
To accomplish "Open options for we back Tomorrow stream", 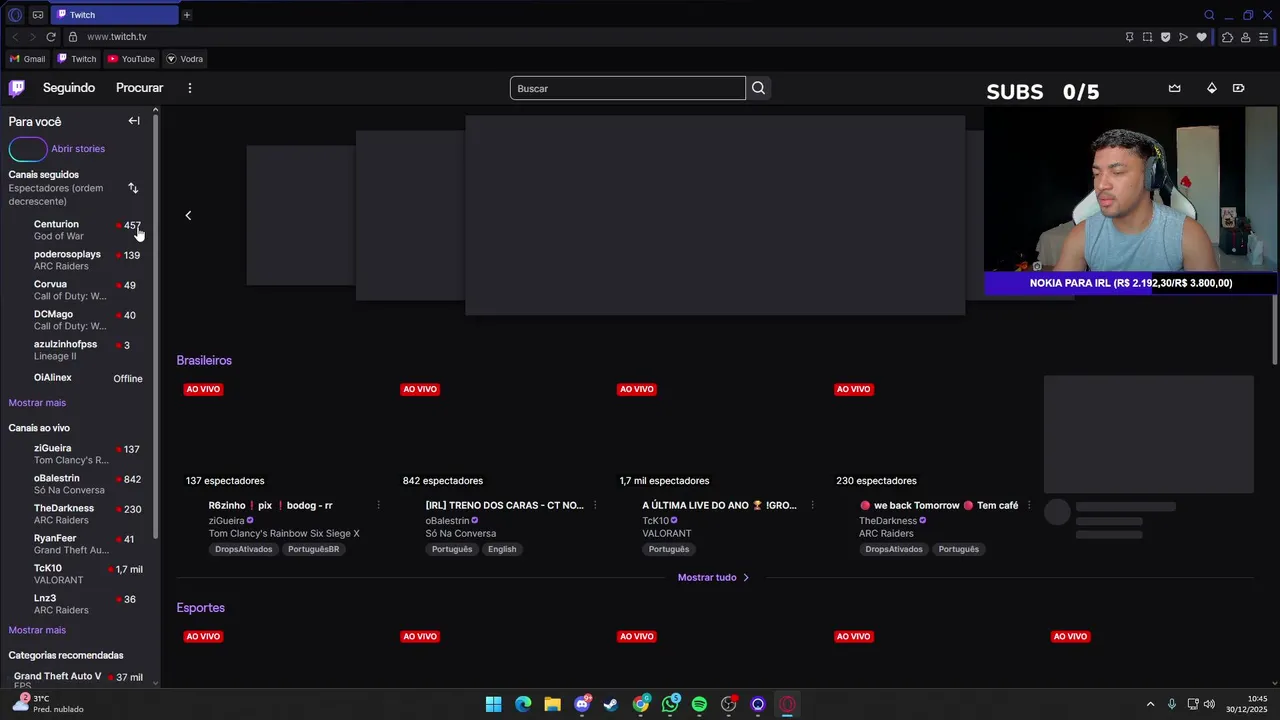I will [1029, 505].
